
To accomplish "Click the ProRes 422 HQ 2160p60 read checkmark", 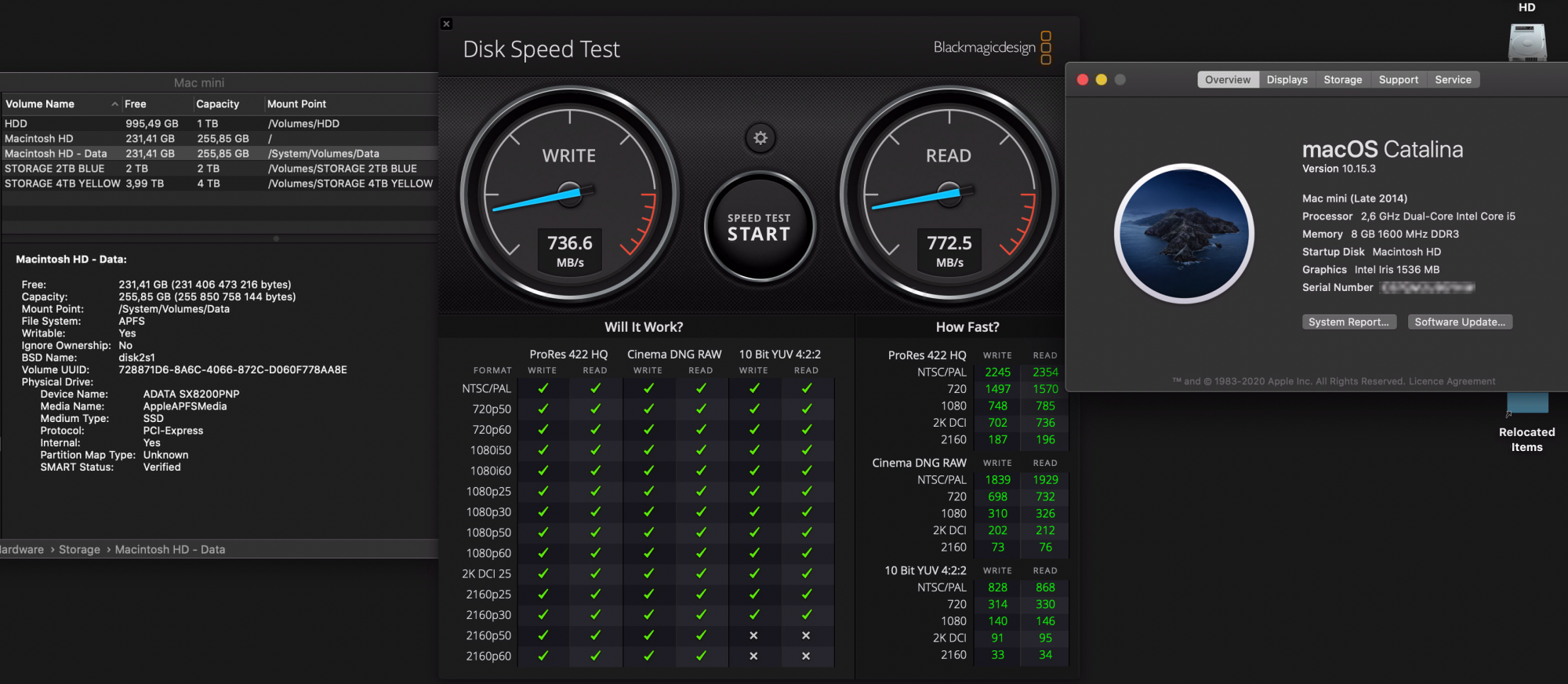I will [595, 656].
